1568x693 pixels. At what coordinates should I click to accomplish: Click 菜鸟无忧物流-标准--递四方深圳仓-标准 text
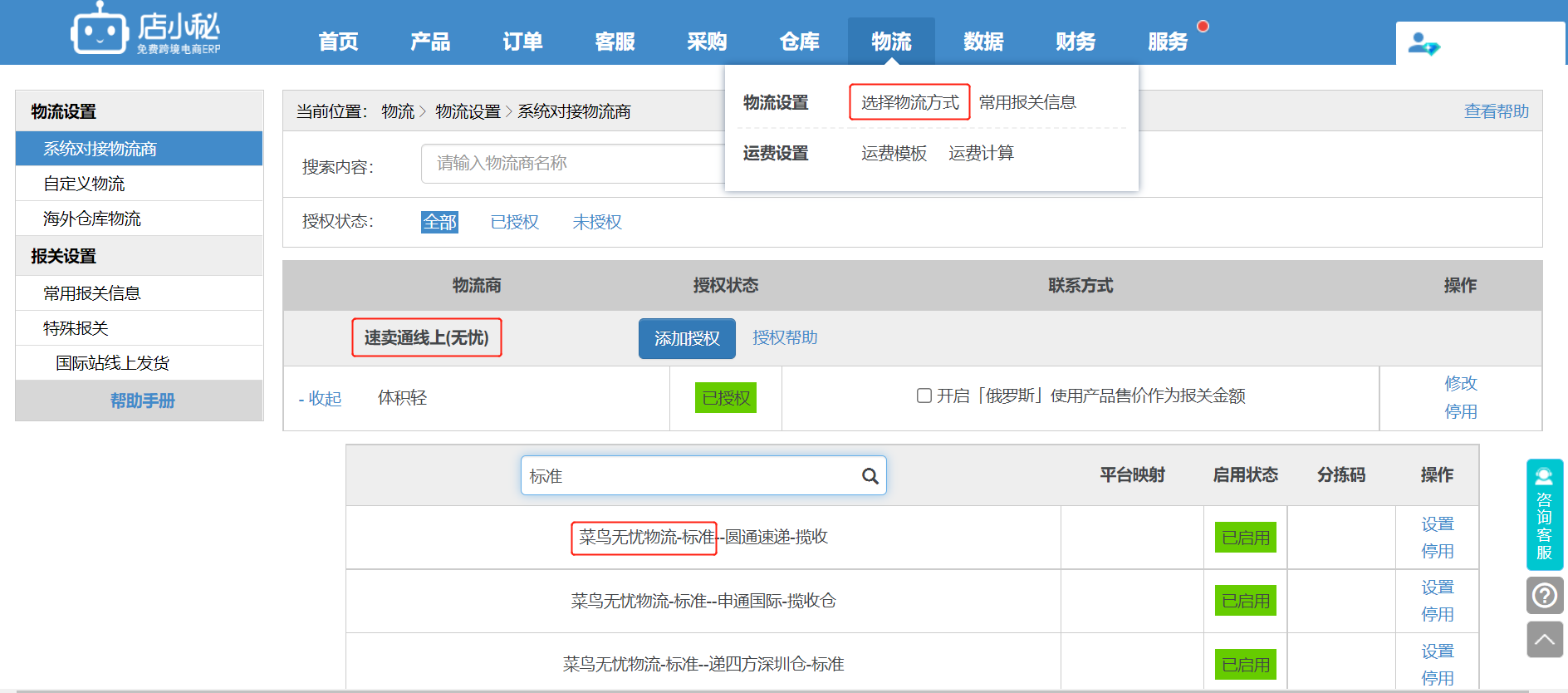[703, 664]
